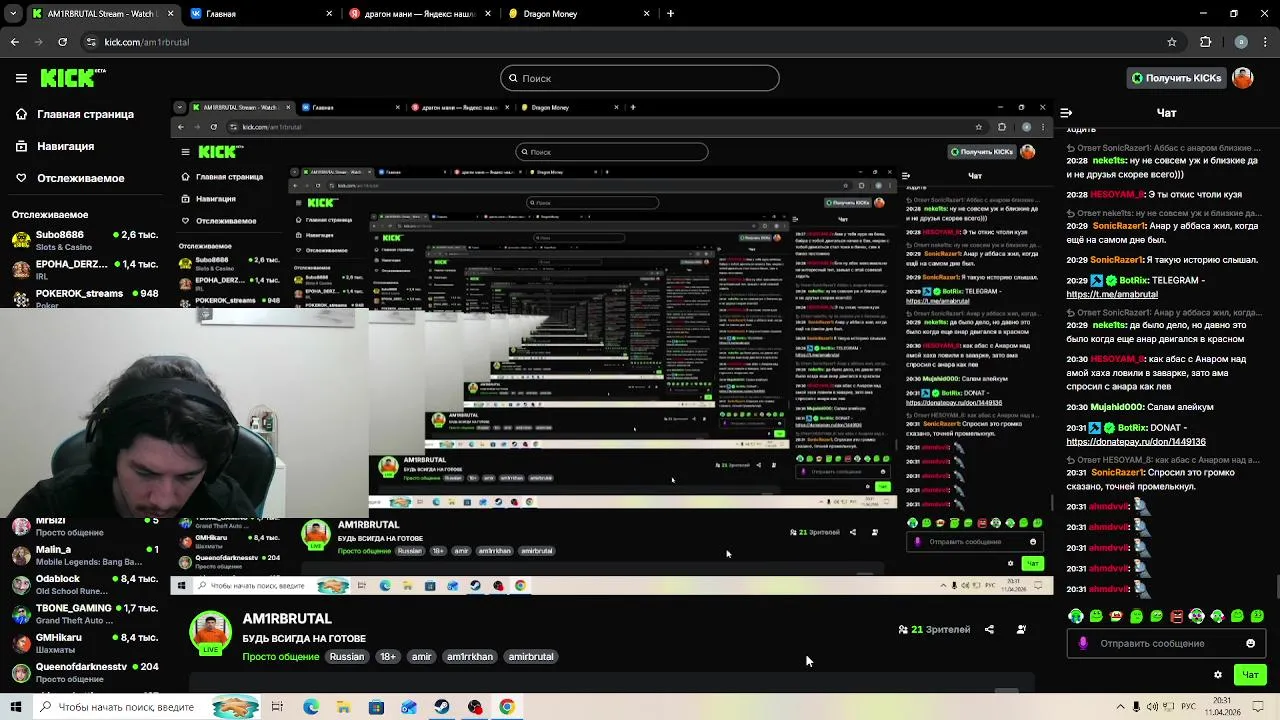Click the Windows taskbar search box
This screenshot has width=1280, height=720.
[x=147, y=707]
